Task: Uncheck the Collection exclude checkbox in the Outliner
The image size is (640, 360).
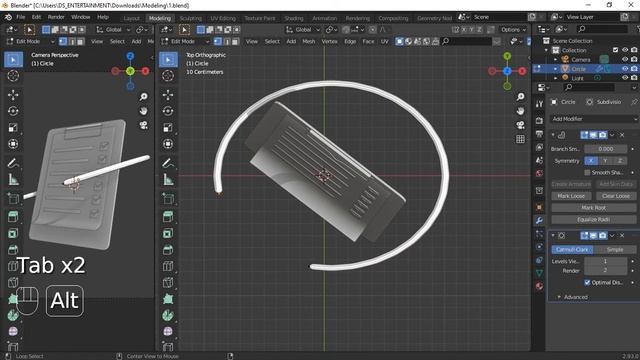Action: click(x=616, y=50)
